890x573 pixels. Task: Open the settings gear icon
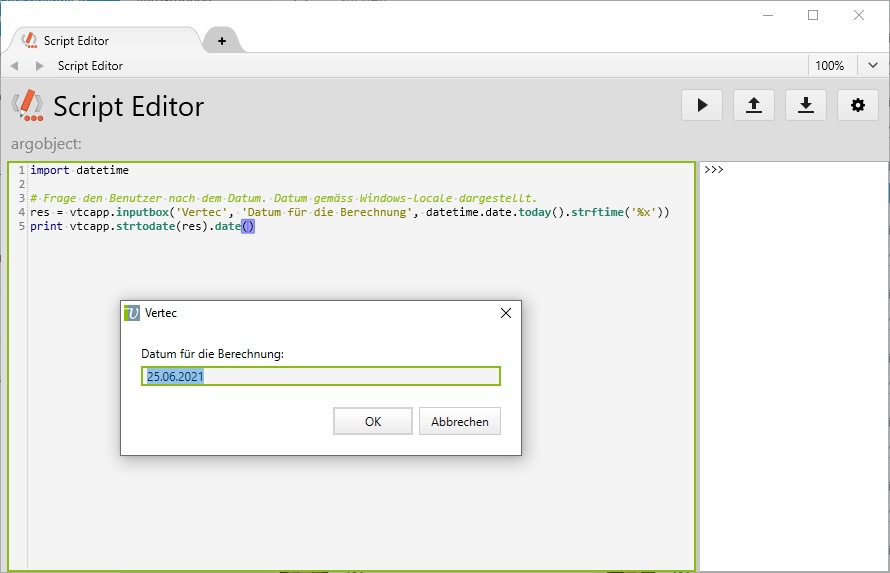tap(857, 105)
